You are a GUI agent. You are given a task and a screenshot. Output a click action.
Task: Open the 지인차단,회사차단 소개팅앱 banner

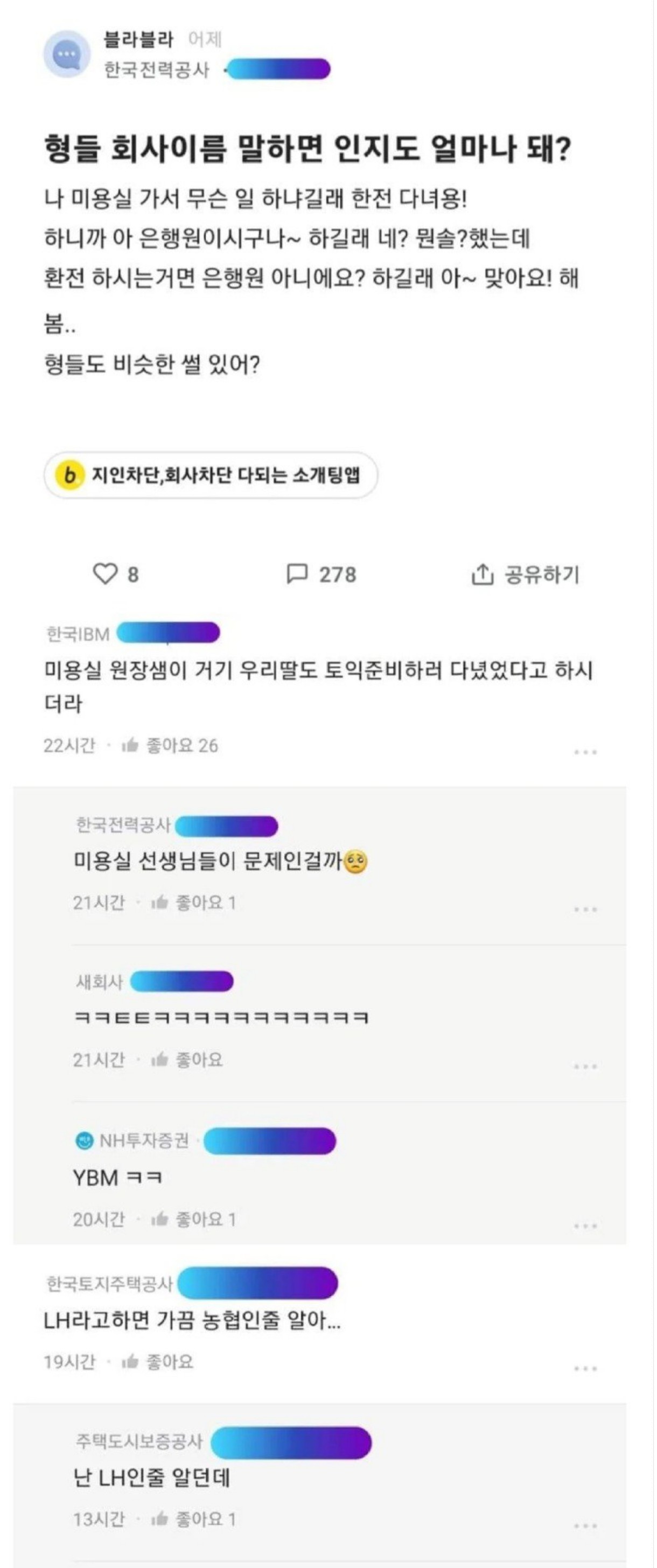point(211,475)
